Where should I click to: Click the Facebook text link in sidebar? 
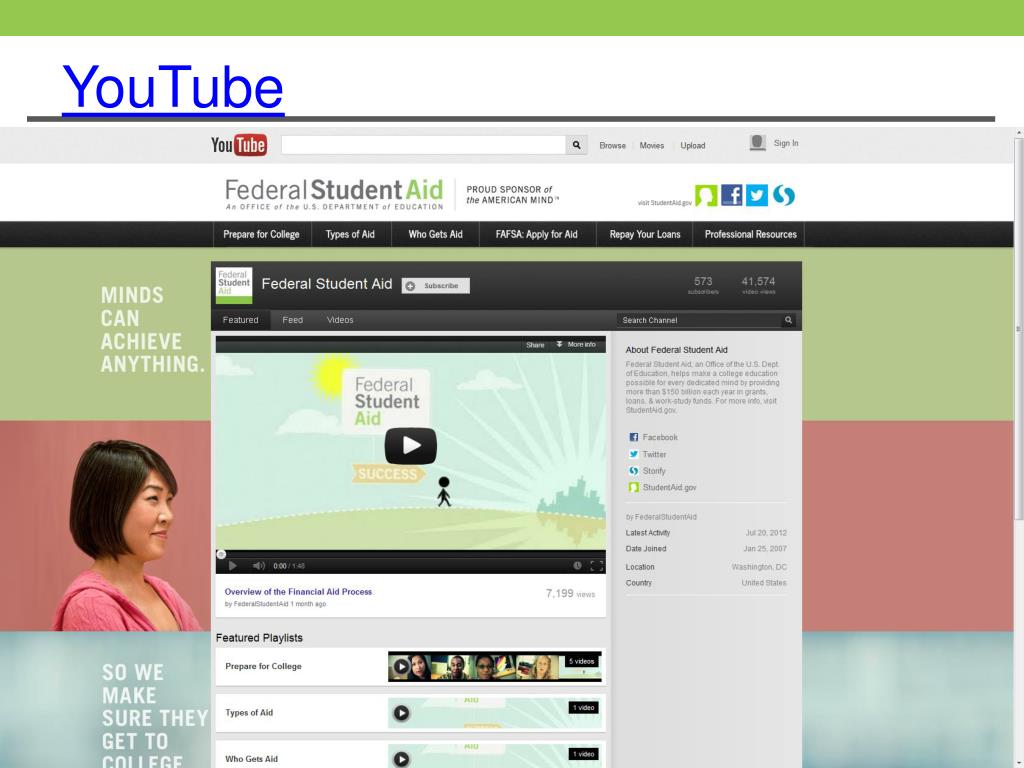coord(660,438)
